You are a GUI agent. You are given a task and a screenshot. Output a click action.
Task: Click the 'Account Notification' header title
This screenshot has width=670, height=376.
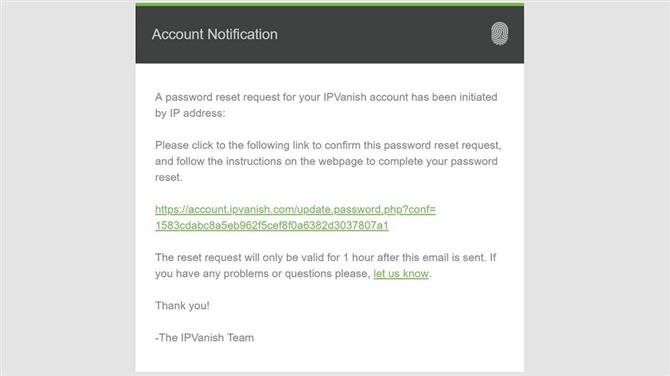[x=215, y=34]
